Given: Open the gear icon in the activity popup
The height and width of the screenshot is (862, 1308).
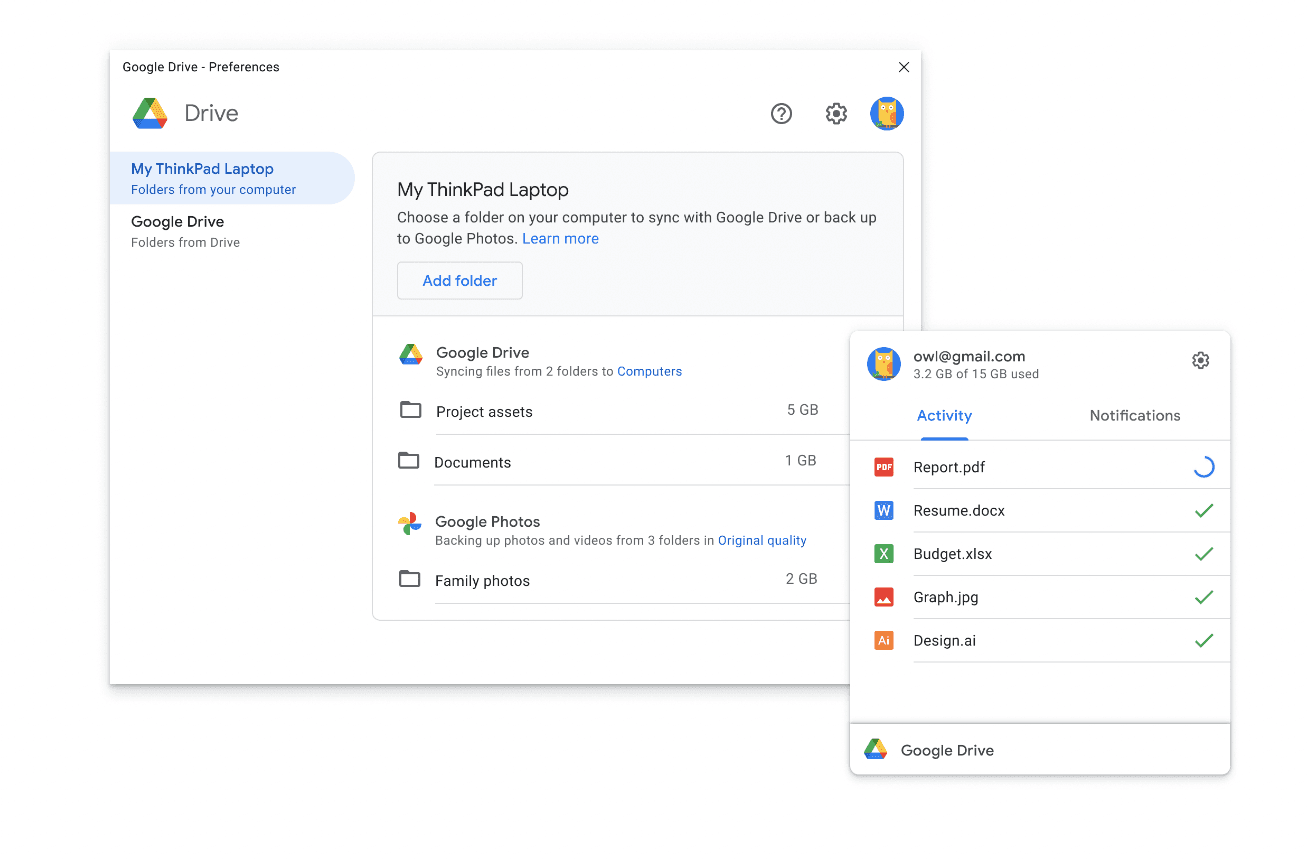Looking at the screenshot, I should click(x=1200, y=360).
